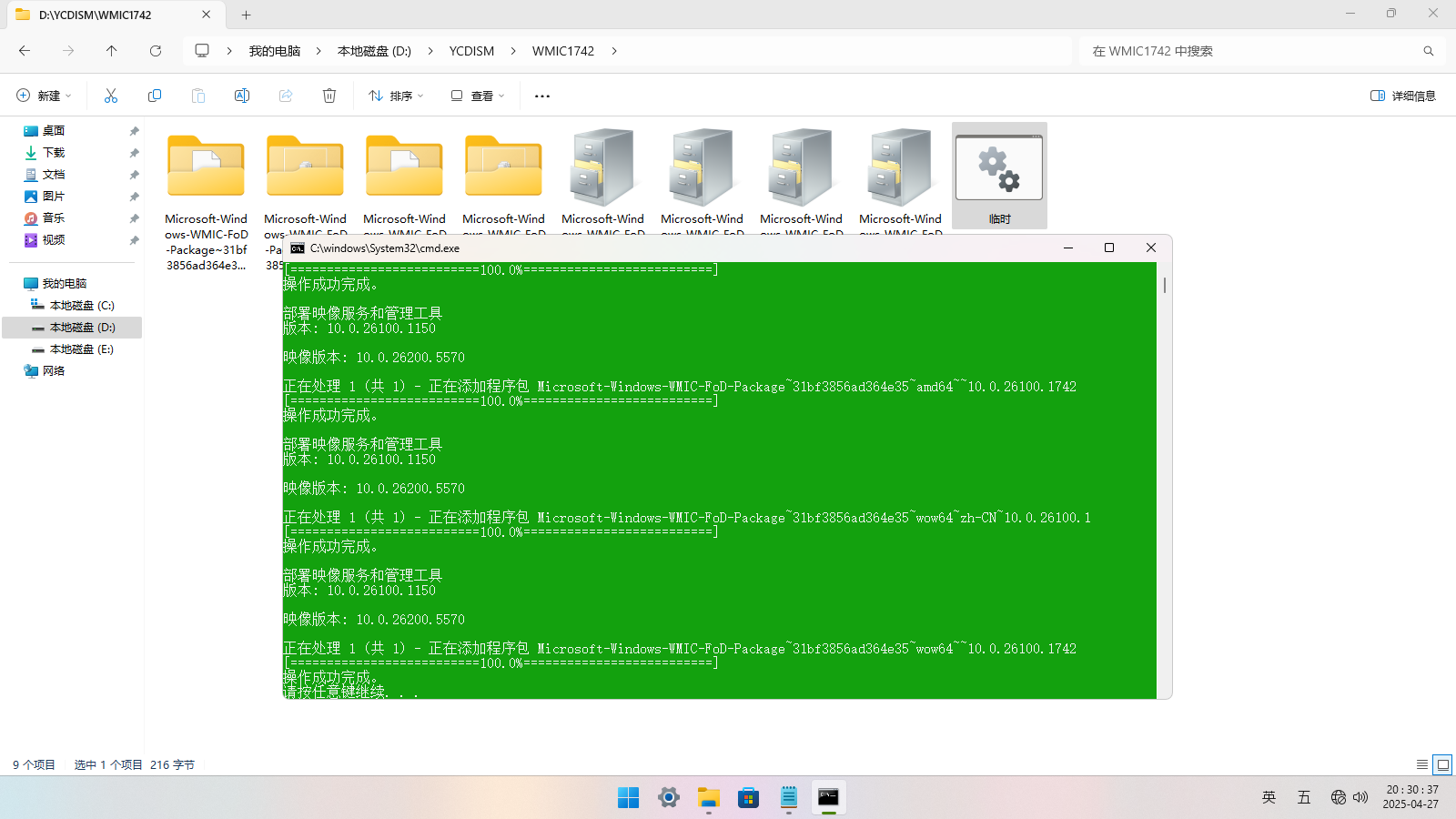Open the 新建 dropdown menu
The height and width of the screenshot is (819, 1456).
pos(44,96)
